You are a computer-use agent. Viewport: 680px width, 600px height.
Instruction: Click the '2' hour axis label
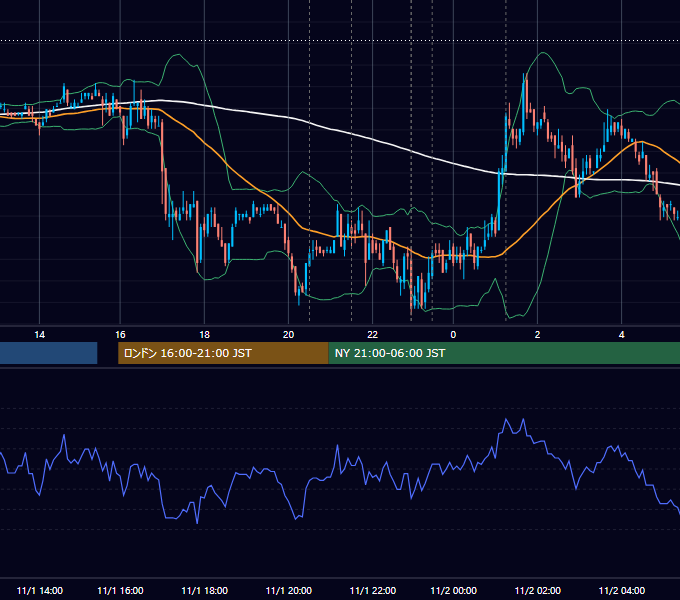(537, 335)
